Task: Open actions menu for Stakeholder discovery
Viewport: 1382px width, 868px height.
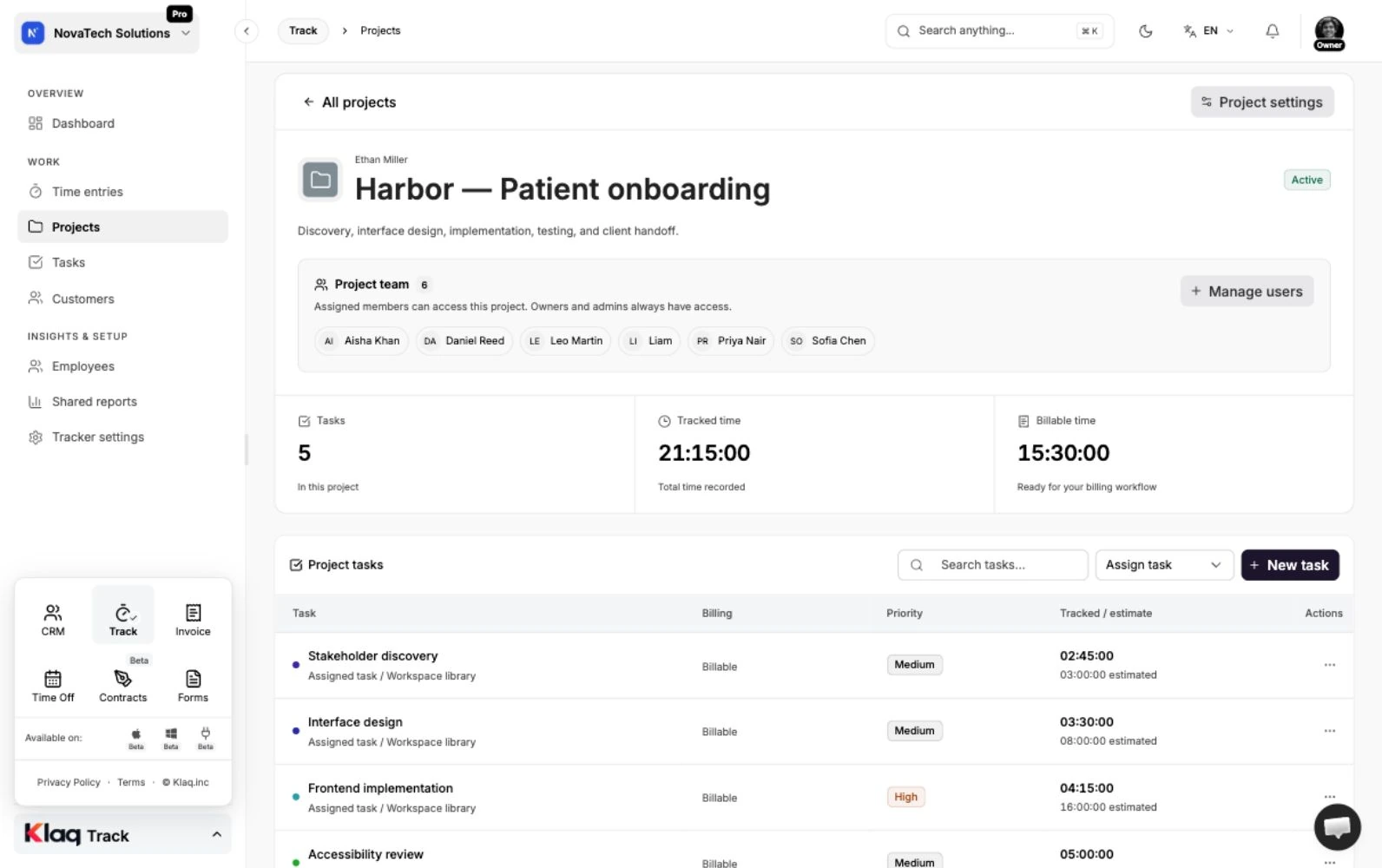Action: coord(1329,665)
